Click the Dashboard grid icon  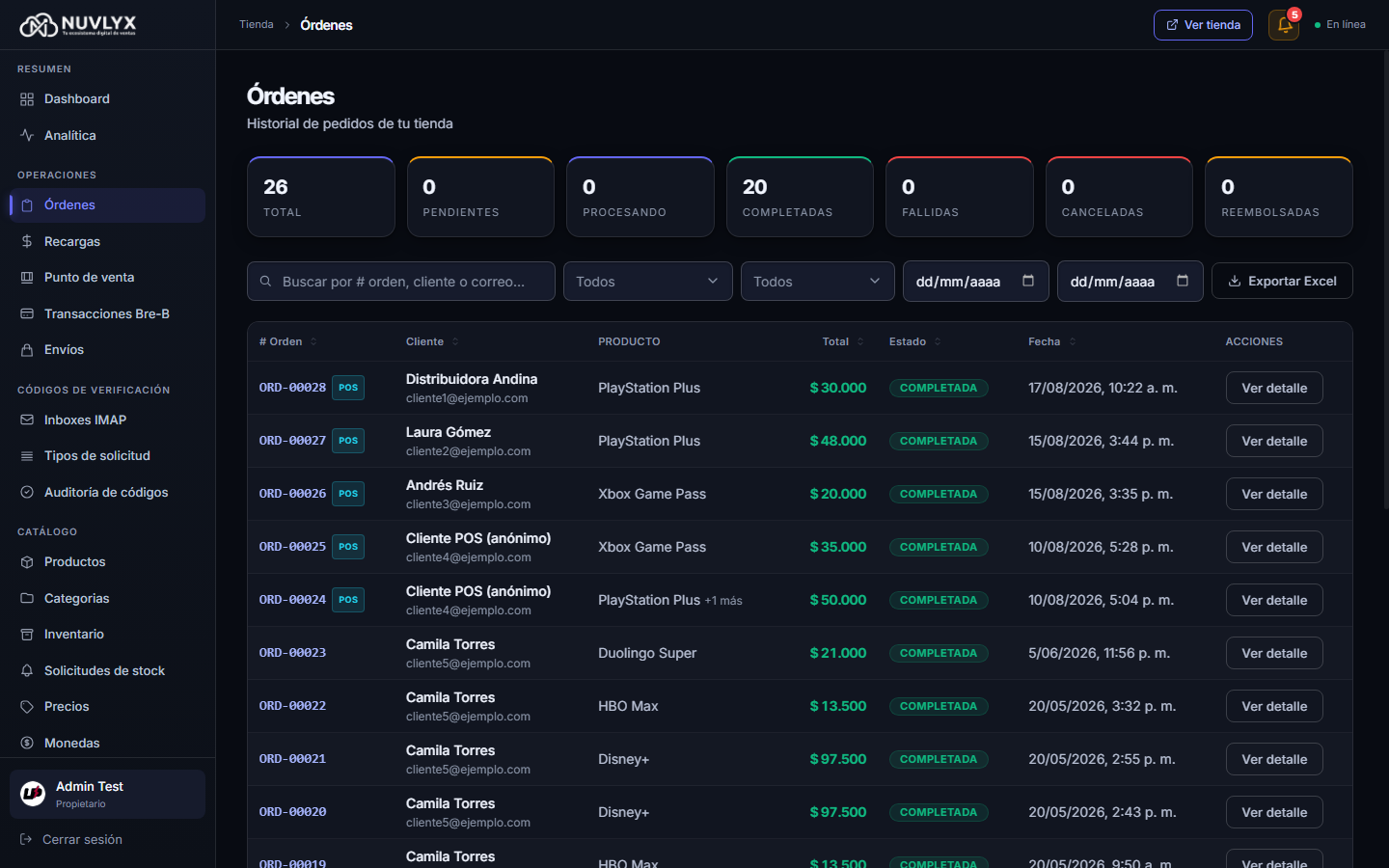pos(27,99)
